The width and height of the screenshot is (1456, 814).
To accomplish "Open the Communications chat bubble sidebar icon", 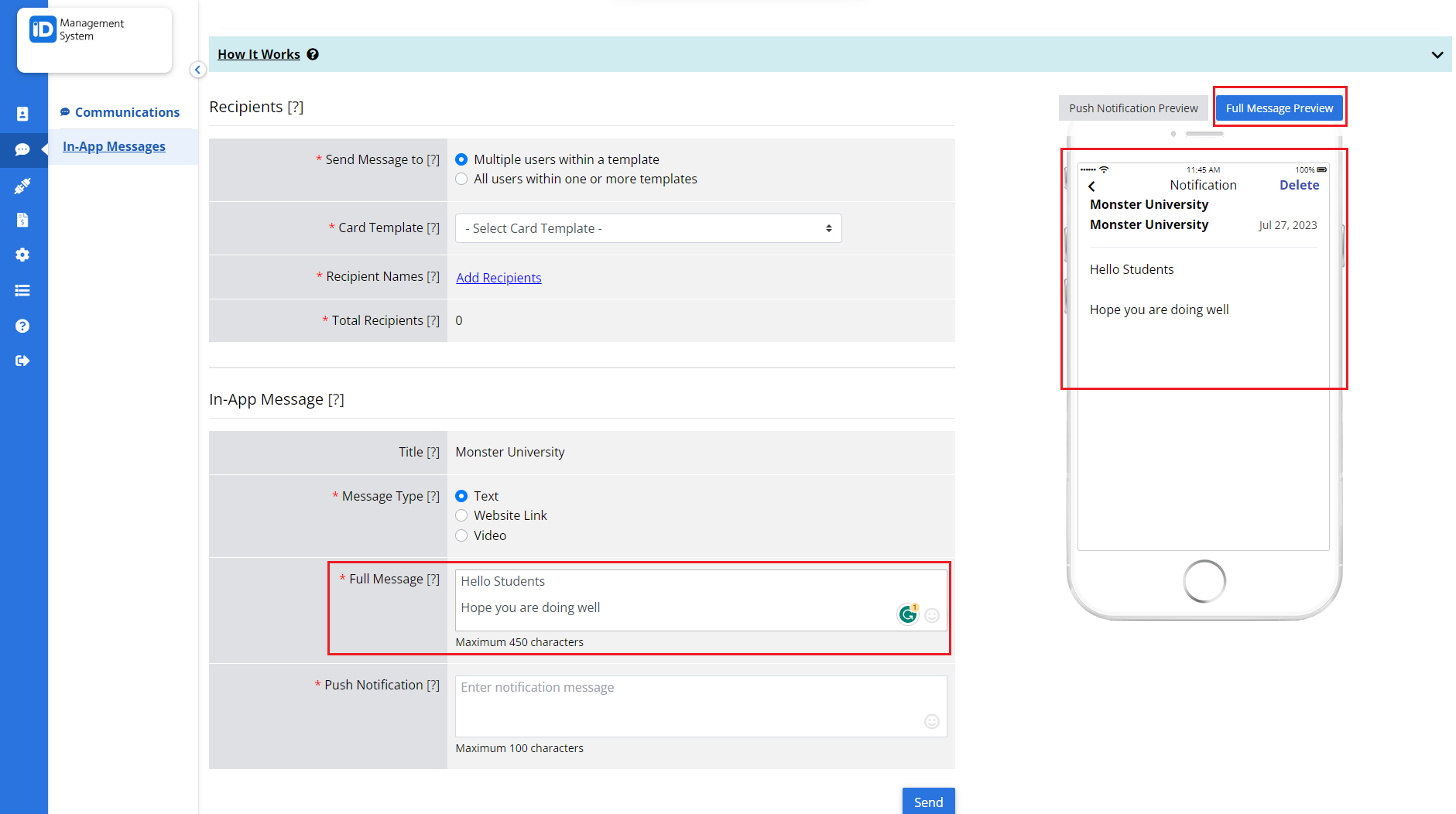I will (22, 149).
